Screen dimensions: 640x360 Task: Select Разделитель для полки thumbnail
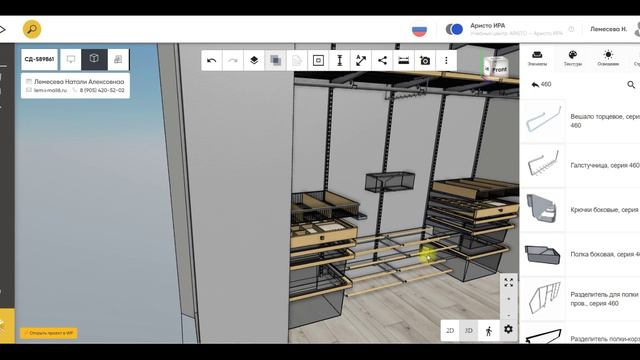tap(543, 299)
